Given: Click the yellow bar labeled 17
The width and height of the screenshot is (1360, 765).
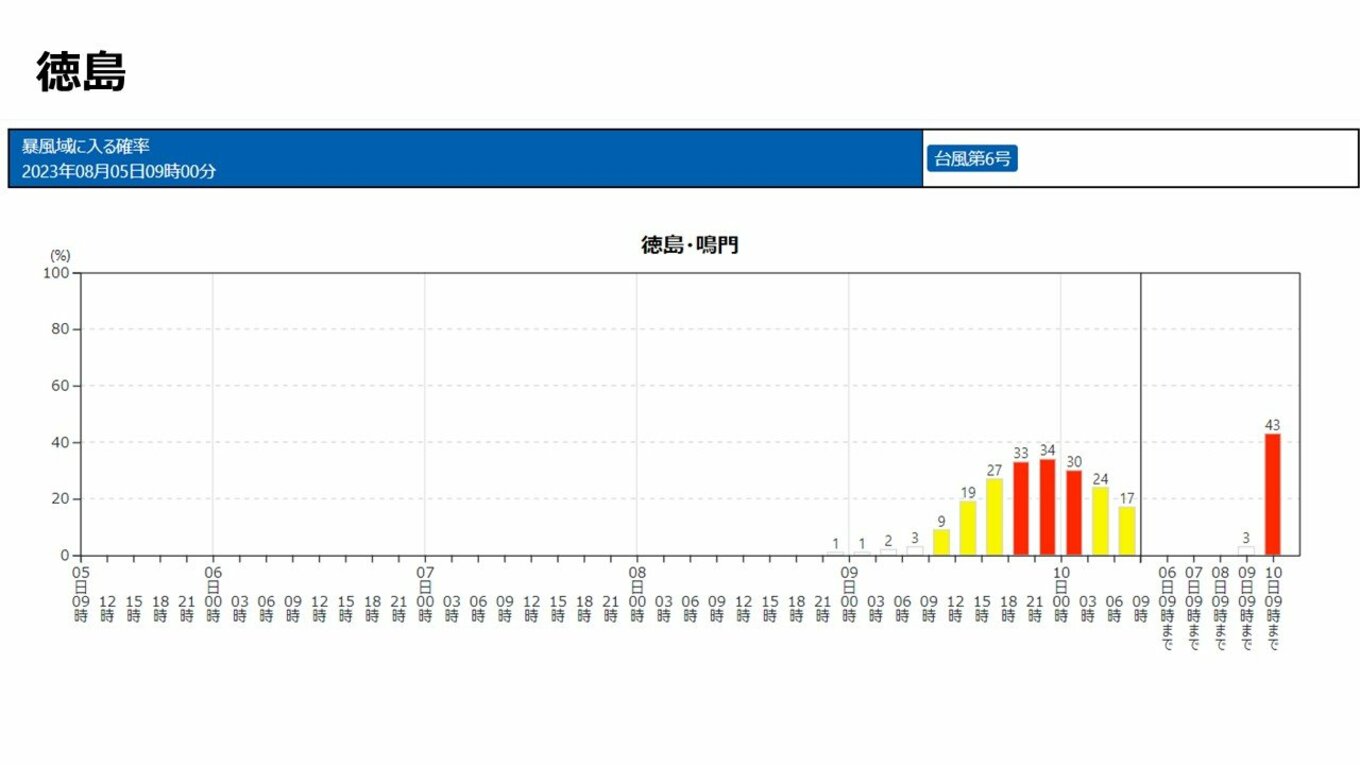Looking at the screenshot, I should tap(1127, 531).
